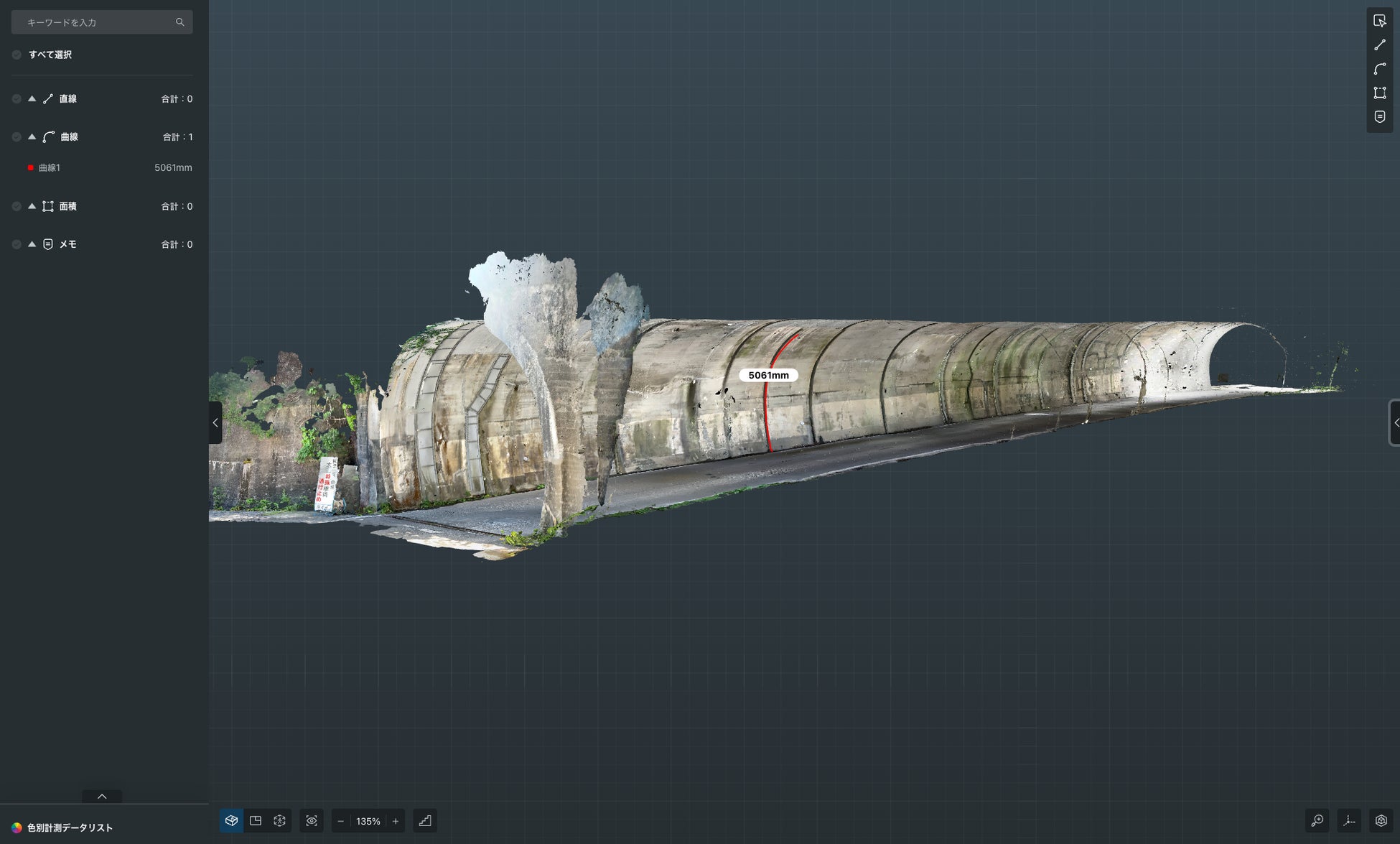Select the cursor selection tool
This screenshot has height=844, width=1400.
tap(1379, 21)
